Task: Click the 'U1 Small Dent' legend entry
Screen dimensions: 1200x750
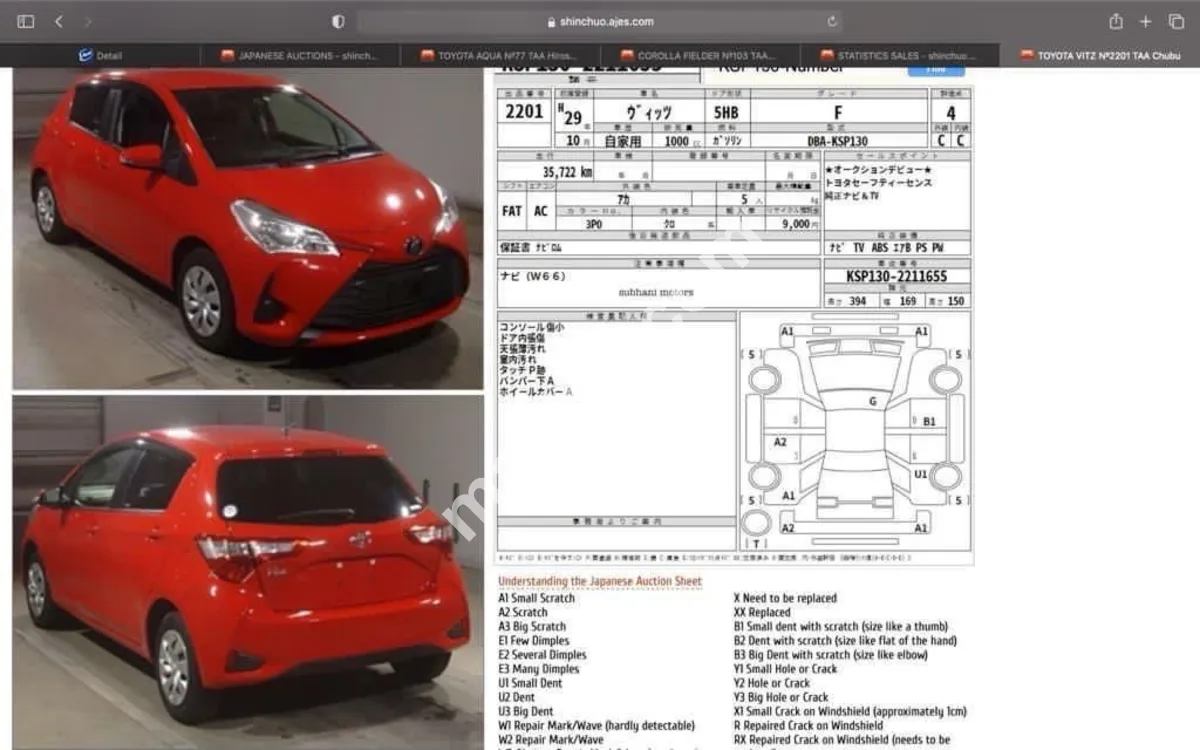Action: [x=530, y=683]
